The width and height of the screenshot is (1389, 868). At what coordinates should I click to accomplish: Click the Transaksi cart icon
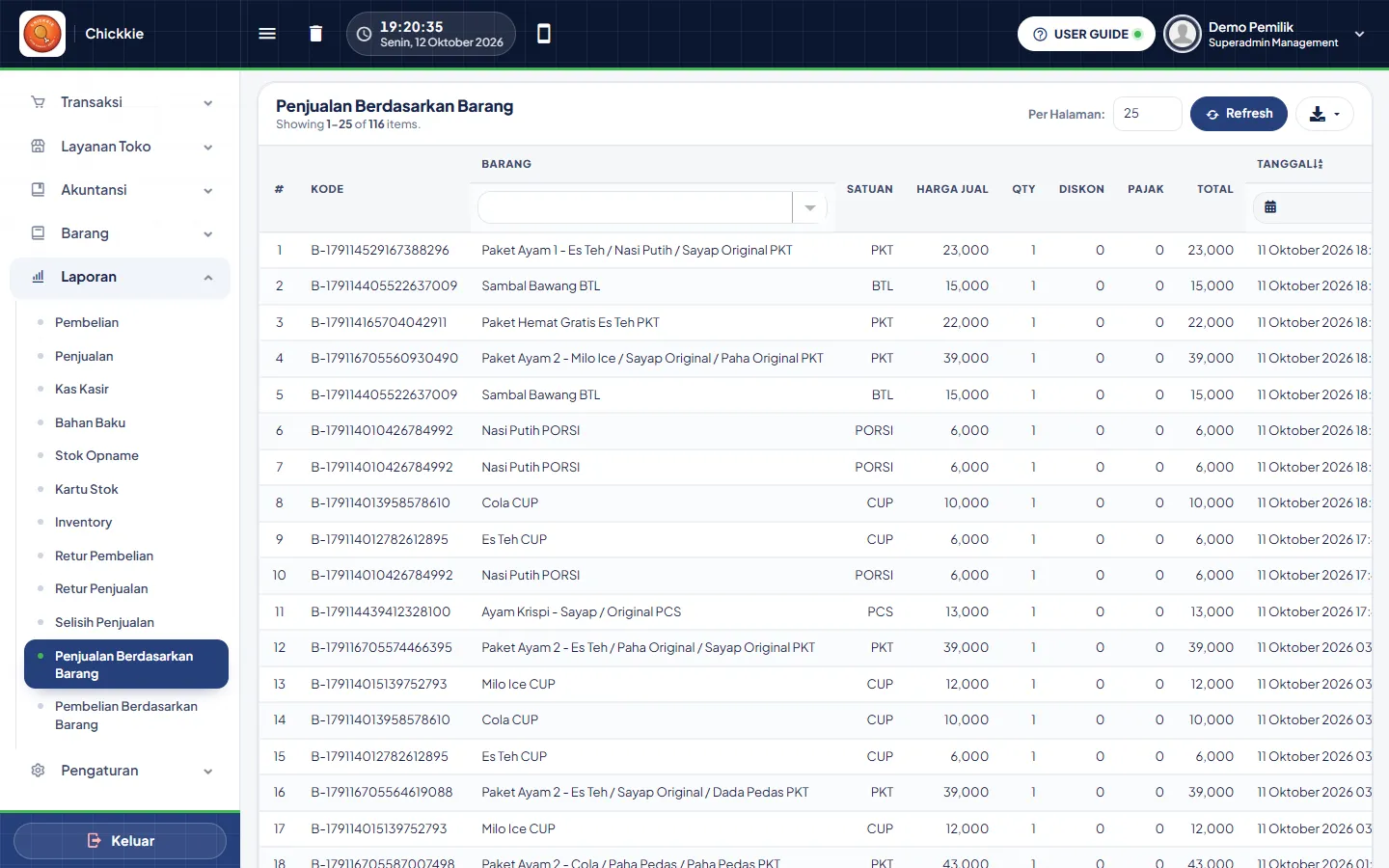[38, 102]
